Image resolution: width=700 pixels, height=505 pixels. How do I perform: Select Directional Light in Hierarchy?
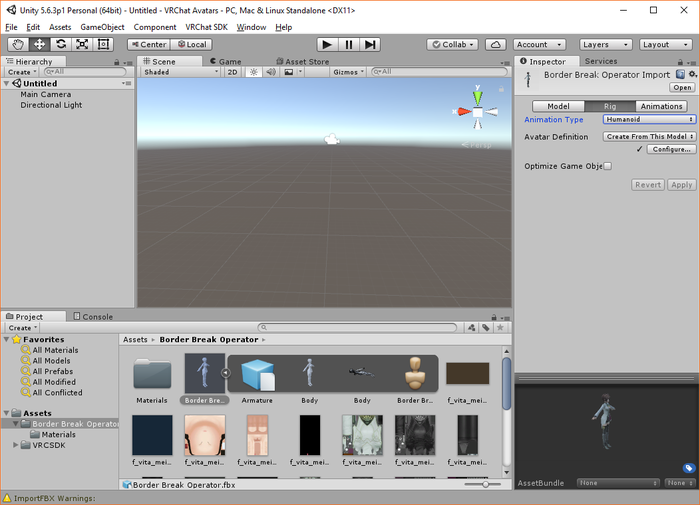(51, 105)
